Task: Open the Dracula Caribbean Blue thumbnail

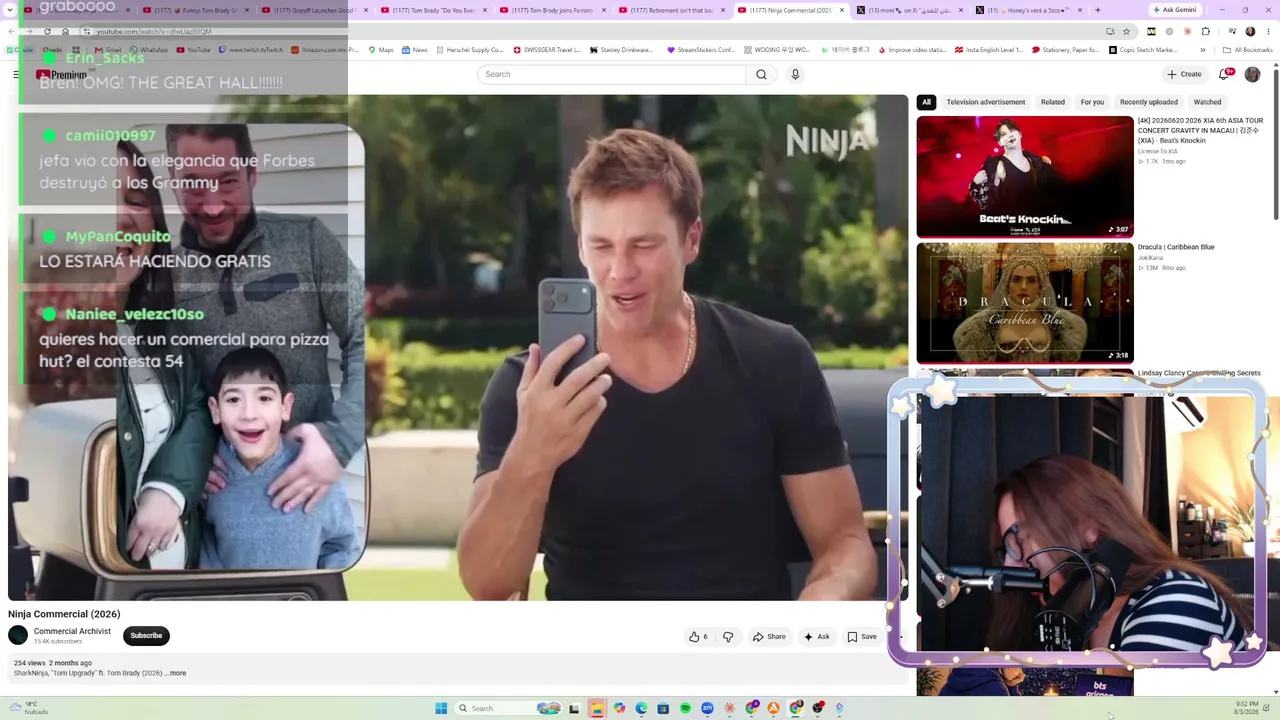Action: (x=1025, y=303)
